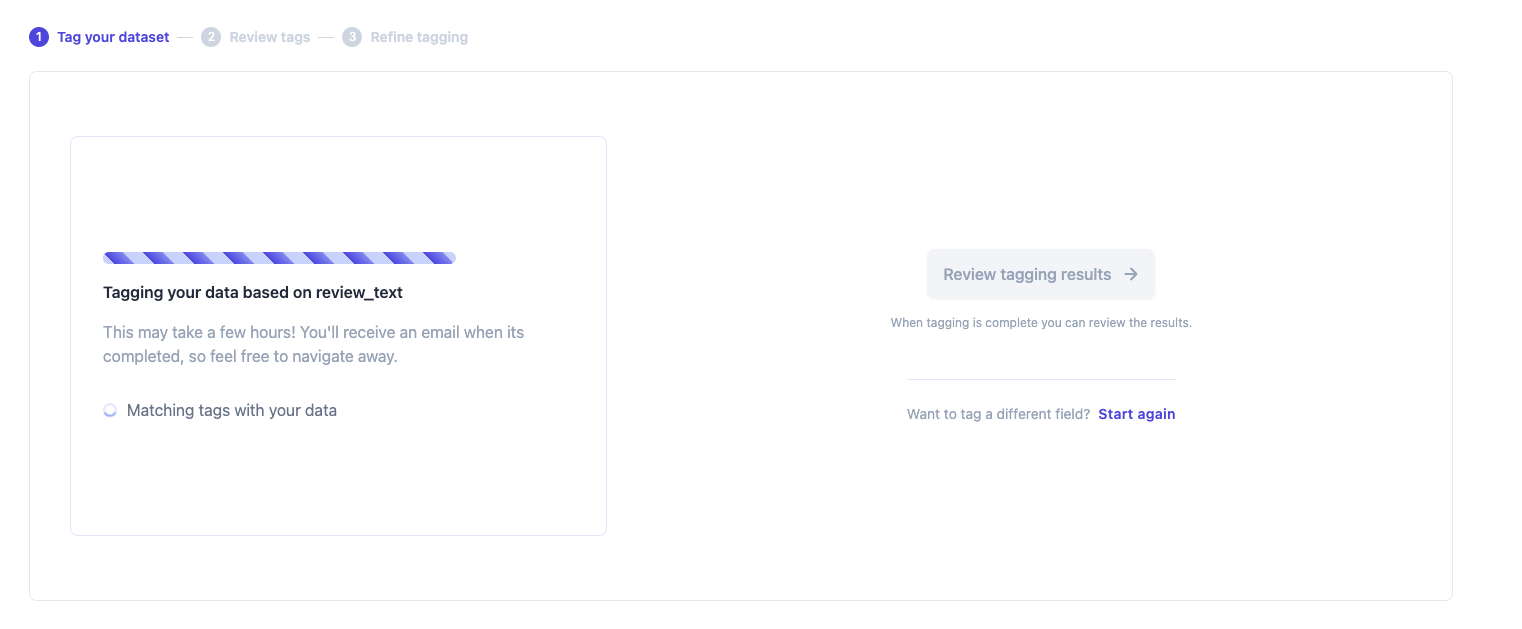Click the arrow icon in Review tagging results
The height and width of the screenshot is (629, 1522).
point(1131,274)
